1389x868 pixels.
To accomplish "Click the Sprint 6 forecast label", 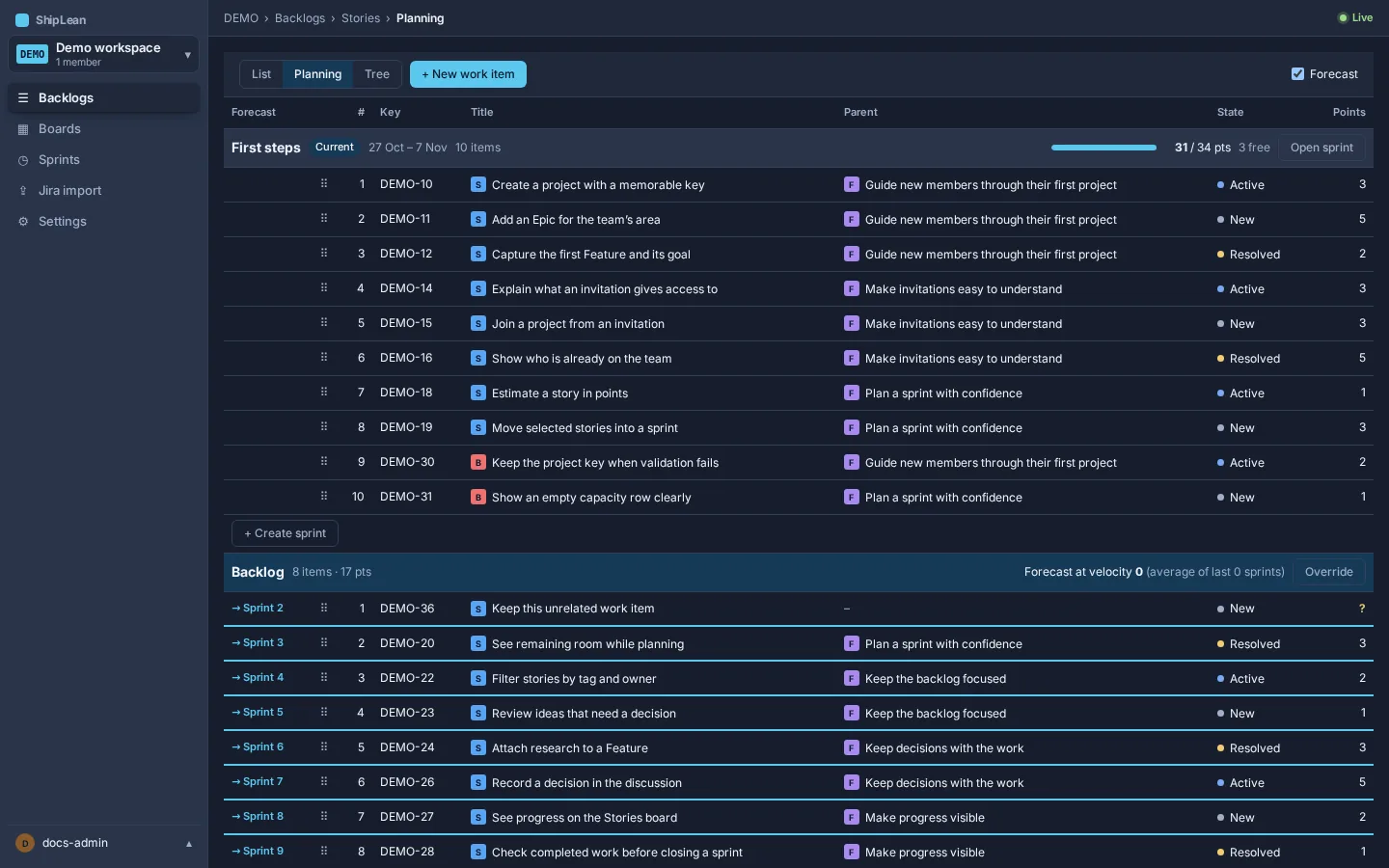I will pos(258,746).
